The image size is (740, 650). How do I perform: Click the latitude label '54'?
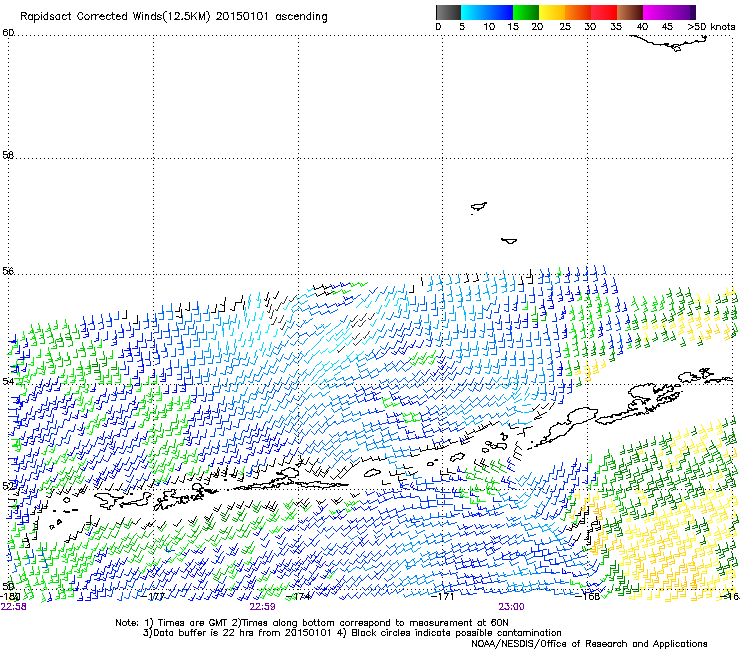8,380
